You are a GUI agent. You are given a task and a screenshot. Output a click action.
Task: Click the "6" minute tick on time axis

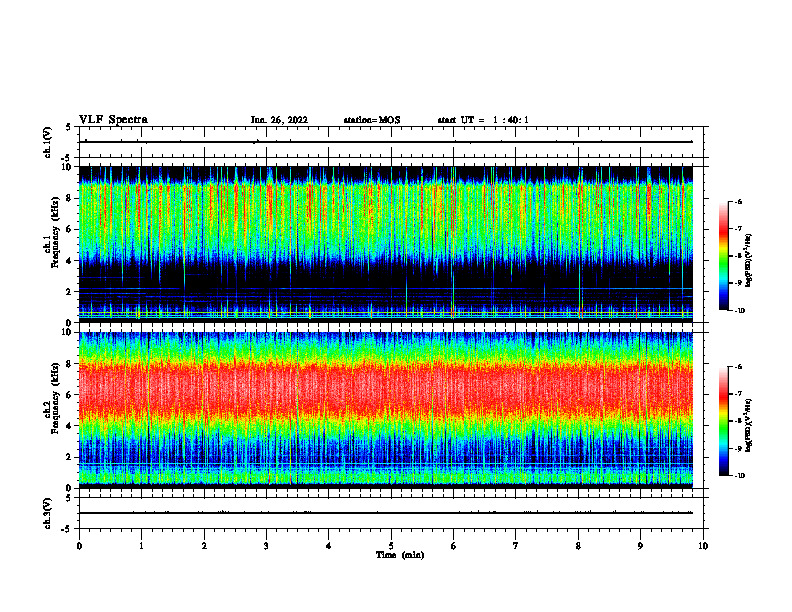point(453,546)
